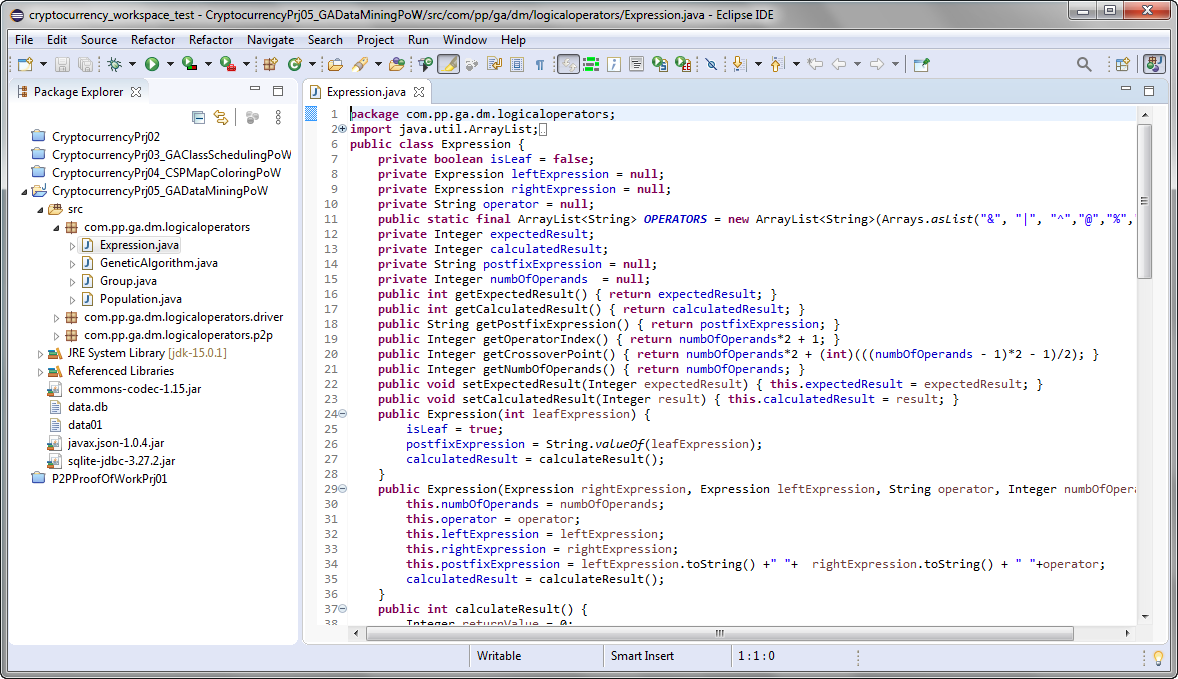Click the Pin Editor icon
Image resolution: width=1178 pixels, height=679 pixels.
[921, 64]
